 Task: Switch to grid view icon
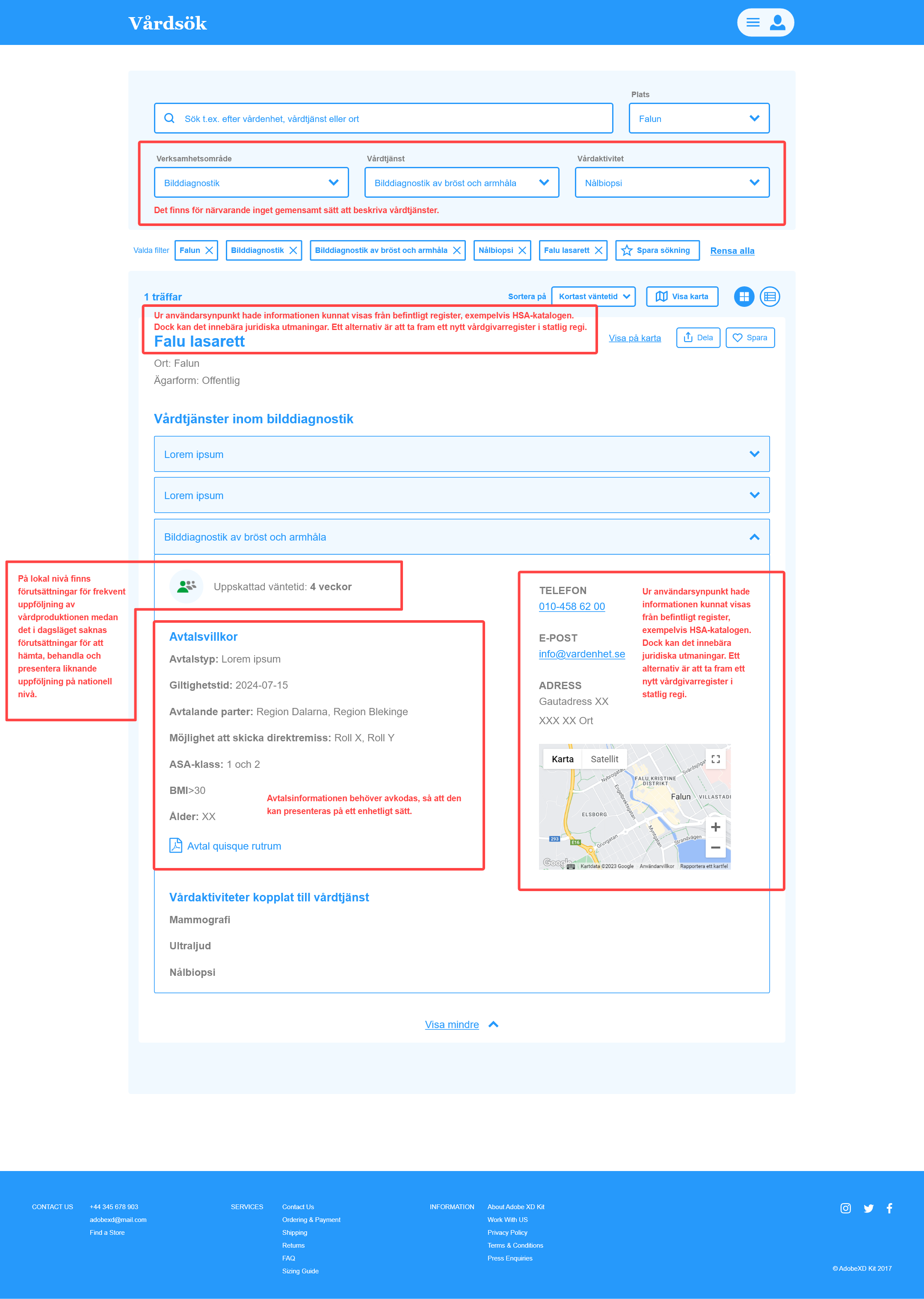pos(743,297)
